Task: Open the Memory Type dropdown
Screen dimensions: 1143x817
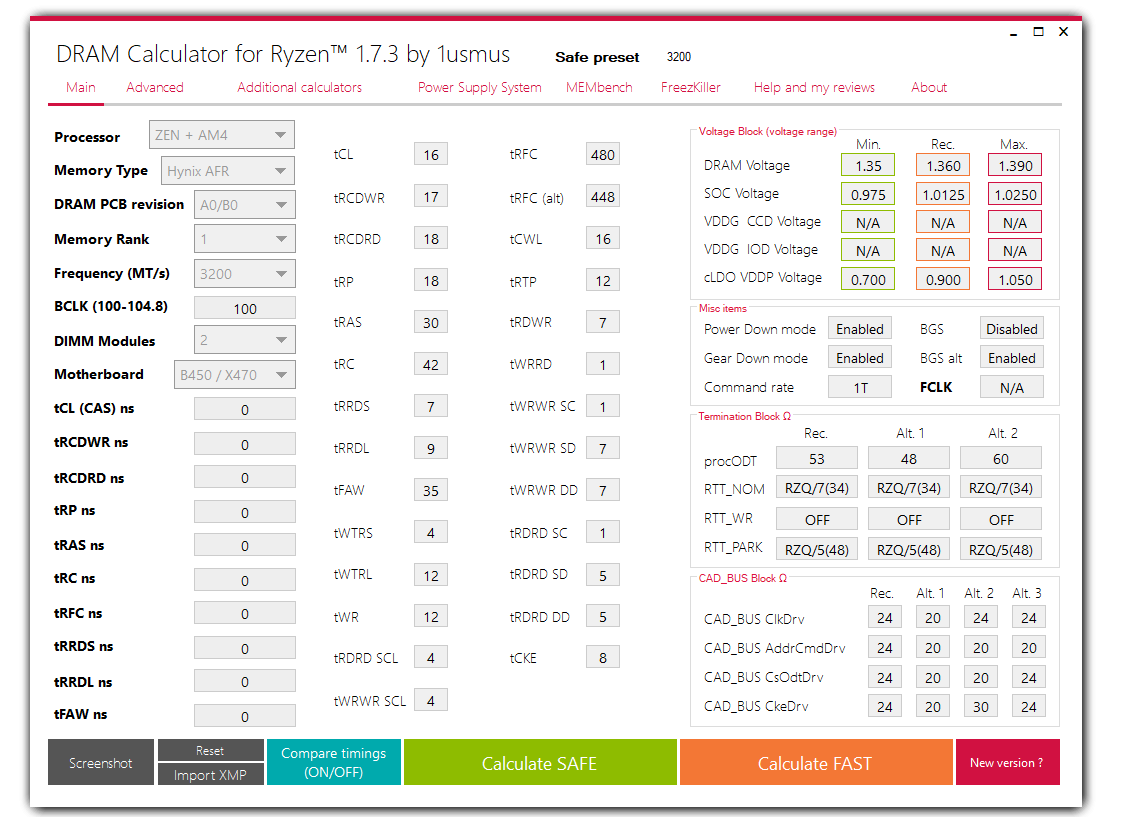Action: point(227,171)
